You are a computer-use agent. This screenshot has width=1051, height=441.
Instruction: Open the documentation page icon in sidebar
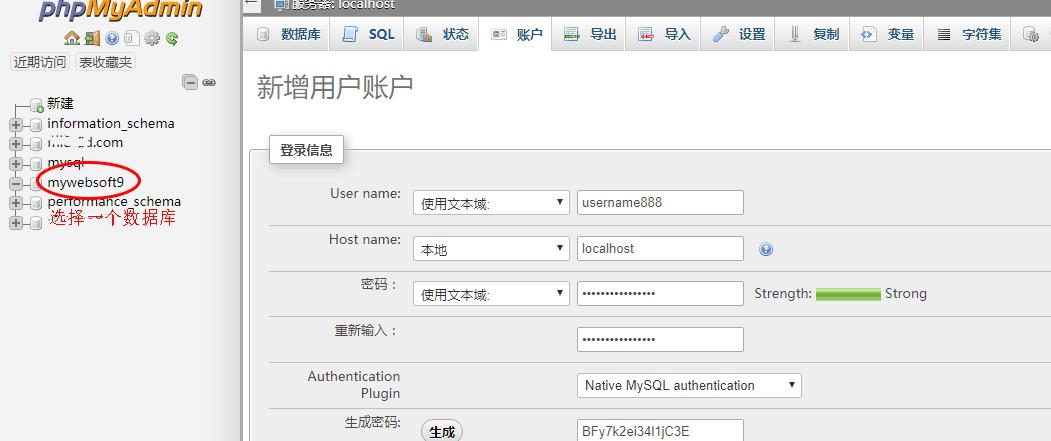pyautogui.click(x=132, y=38)
